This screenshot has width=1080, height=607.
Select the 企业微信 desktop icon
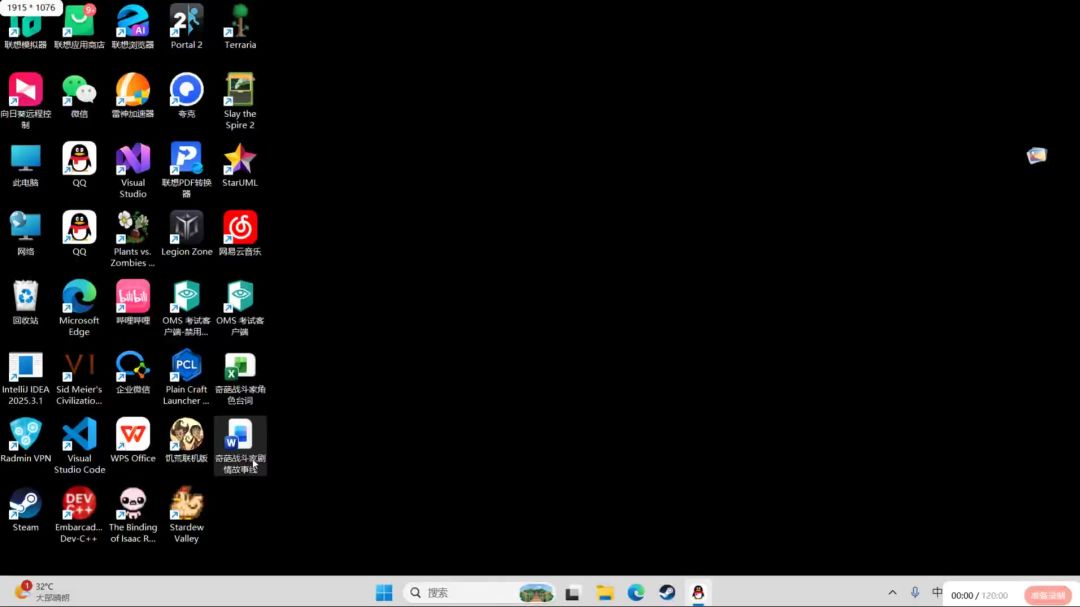tap(133, 372)
